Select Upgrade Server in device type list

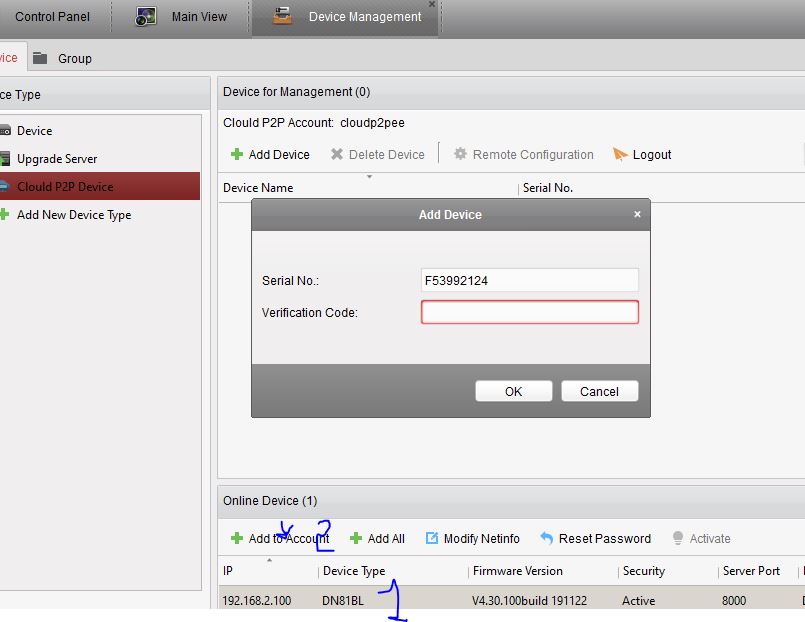(57, 159)
